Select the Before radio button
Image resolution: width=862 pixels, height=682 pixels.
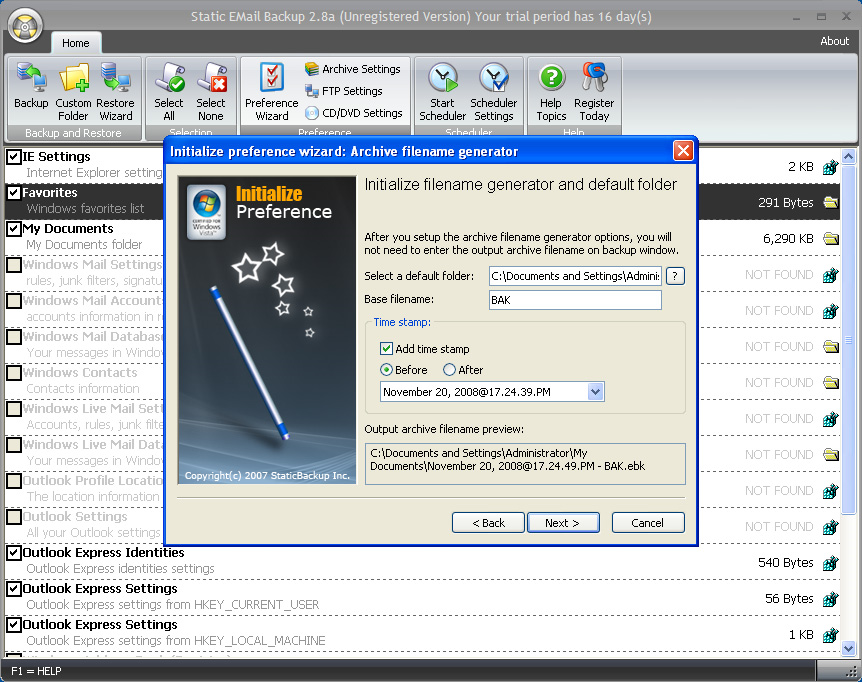[386, 370]
